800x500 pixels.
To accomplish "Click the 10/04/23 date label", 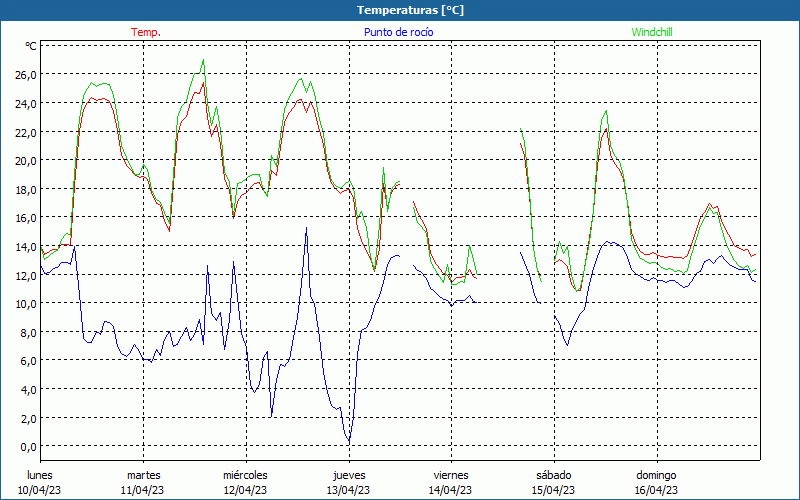I will [x=40, y=490].
